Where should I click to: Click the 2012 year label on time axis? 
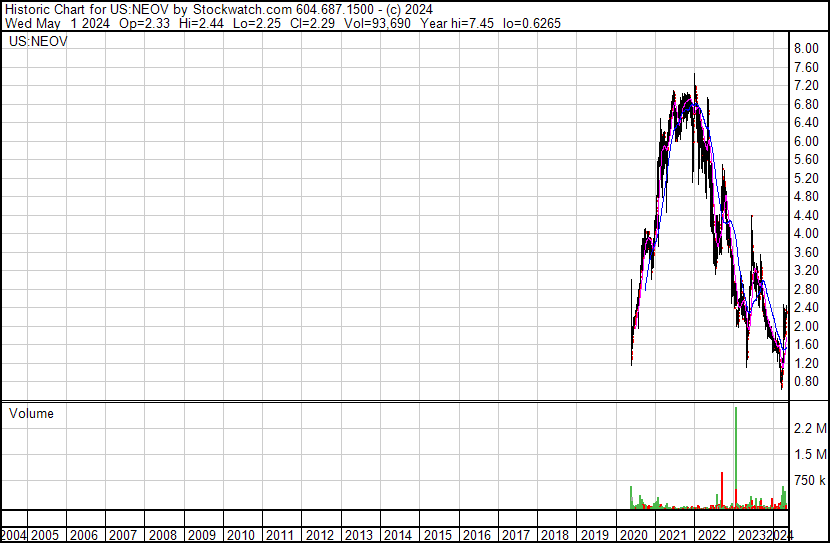pos(319,535)
